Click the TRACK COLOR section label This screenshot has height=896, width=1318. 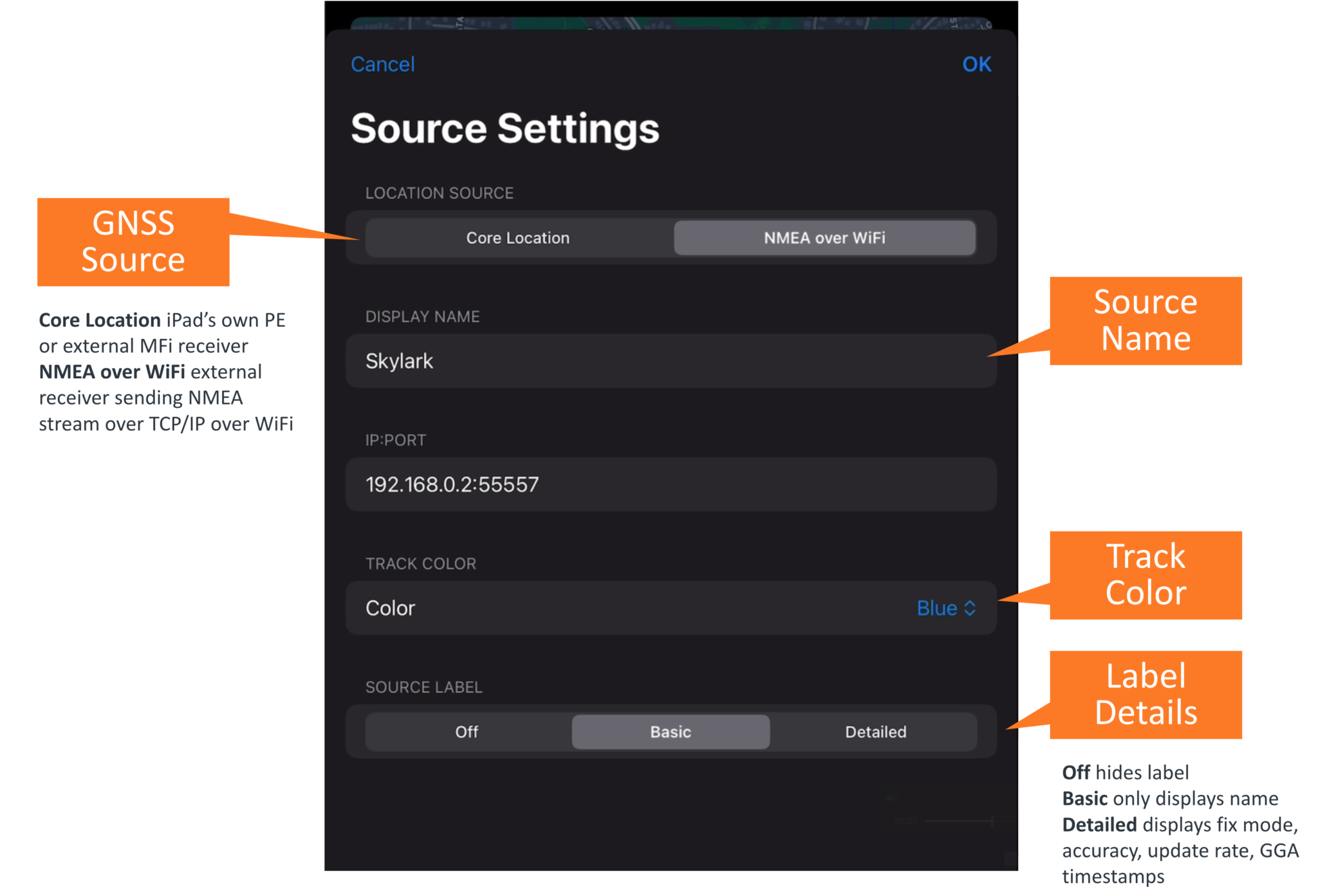pyautogui.click(x=421, y=563)
